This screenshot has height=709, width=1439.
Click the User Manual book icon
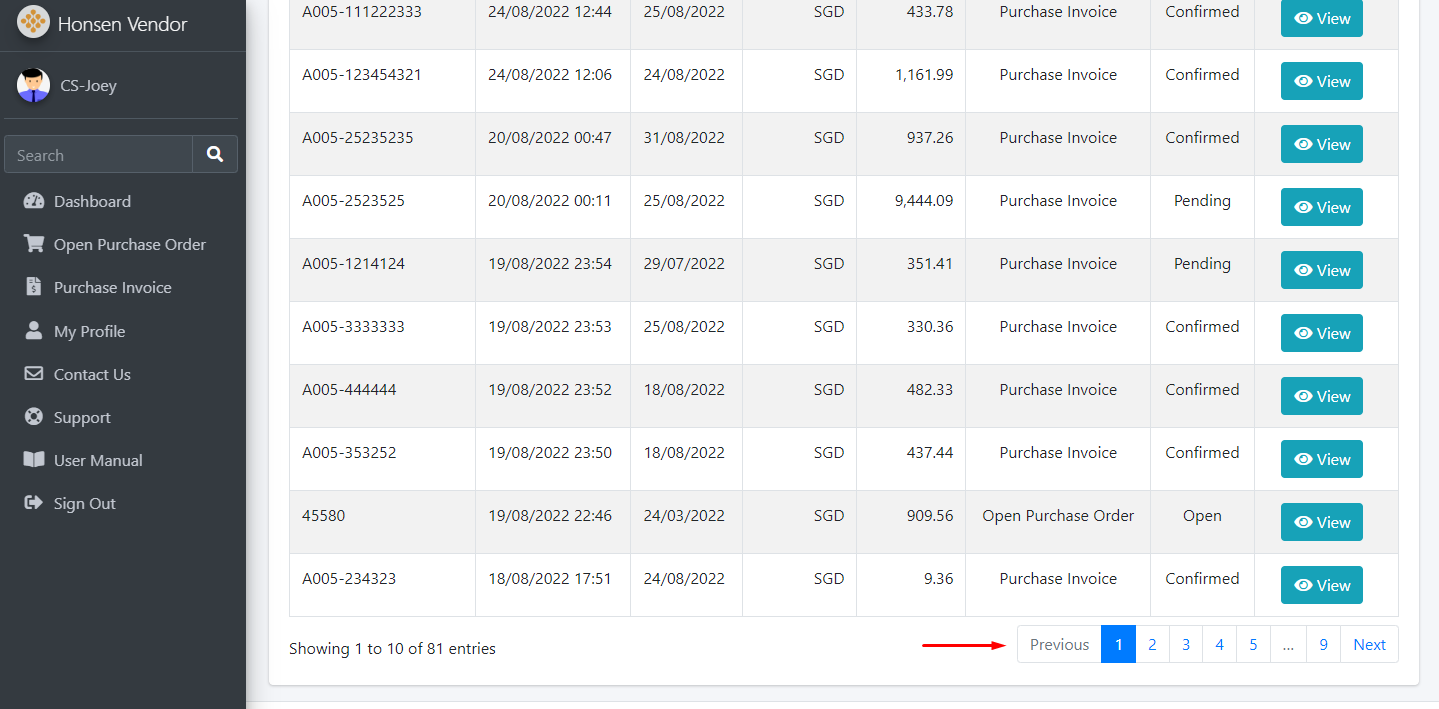(34, 460)
